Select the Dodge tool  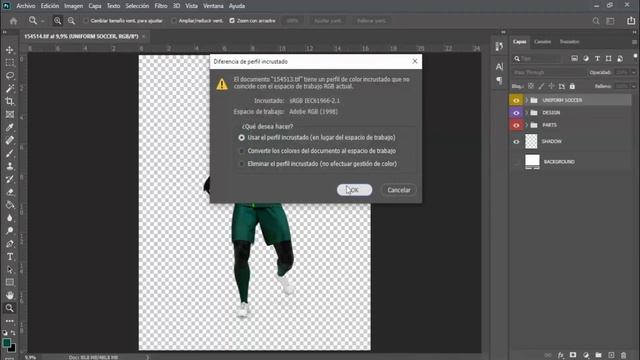point(9,231)
